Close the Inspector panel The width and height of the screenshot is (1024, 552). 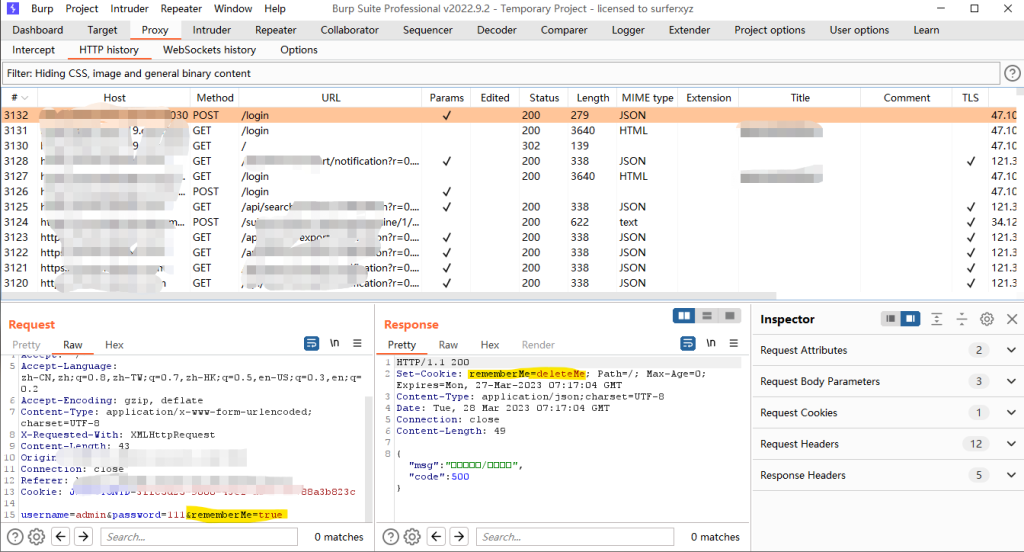click(1011, 319)
